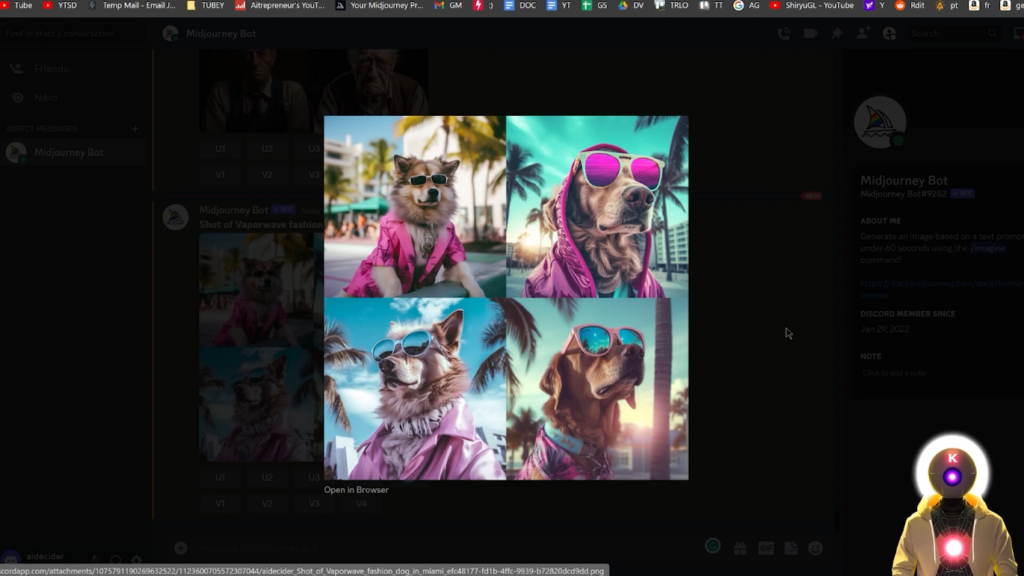Open the TT bookmark
Viewport: 1024px width, 576px height.
[x=712, y=5]
